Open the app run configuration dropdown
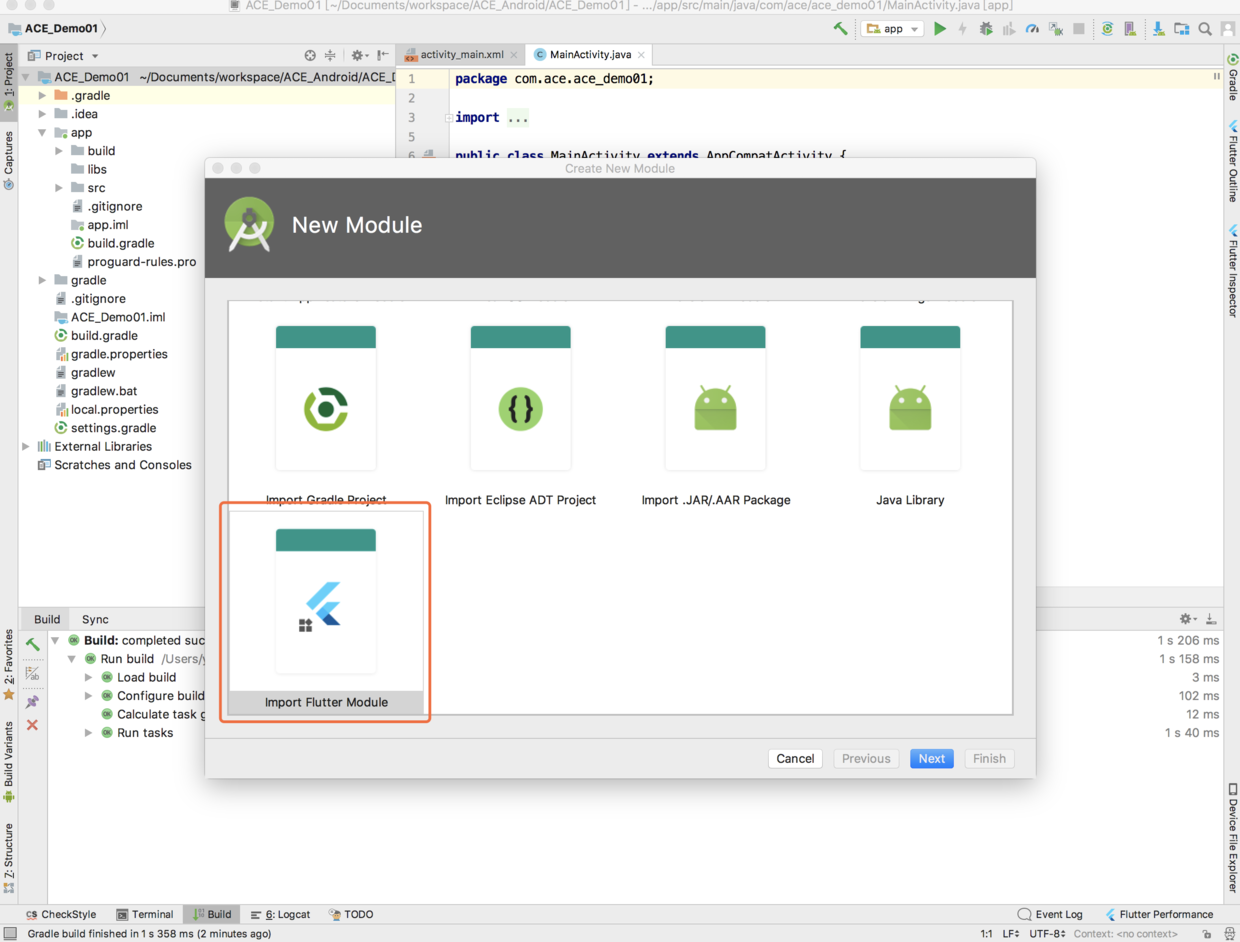Image resolution: width=1240 pixels, height=942 pixels. (x=892, y=29)
